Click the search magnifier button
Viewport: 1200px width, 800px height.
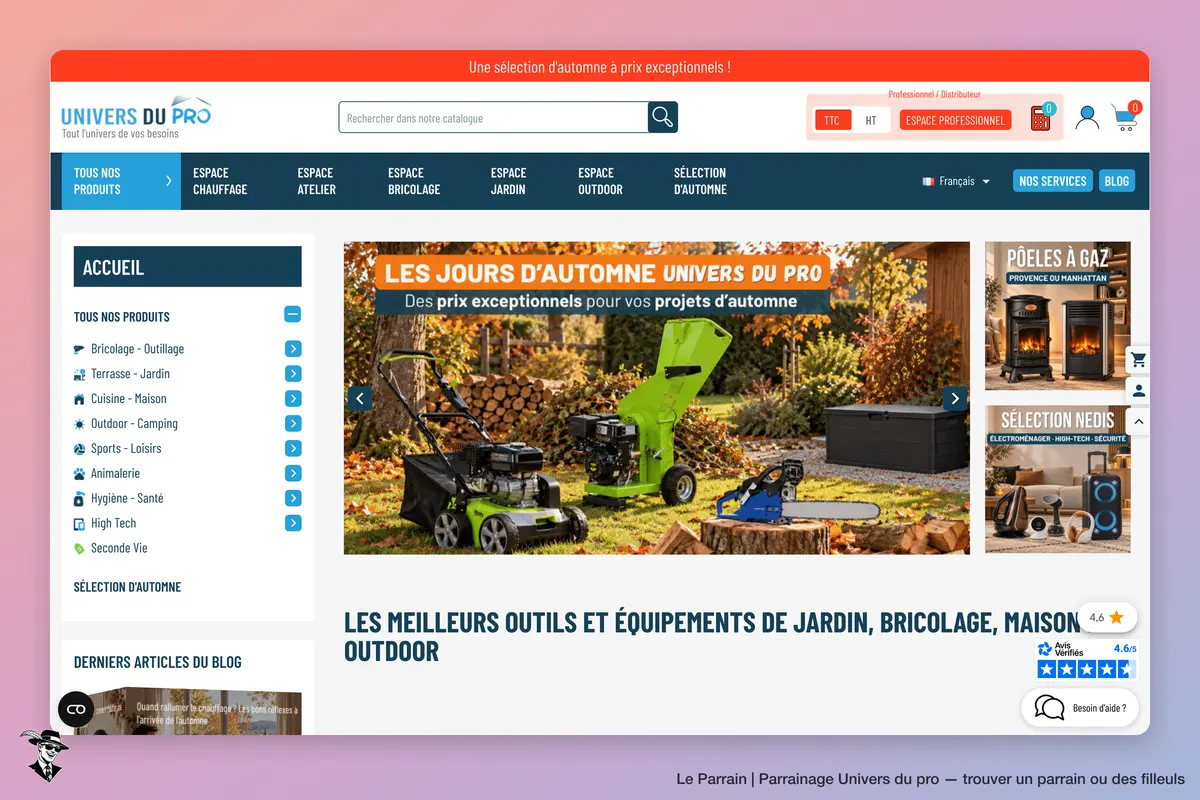[x=663, y=117]
